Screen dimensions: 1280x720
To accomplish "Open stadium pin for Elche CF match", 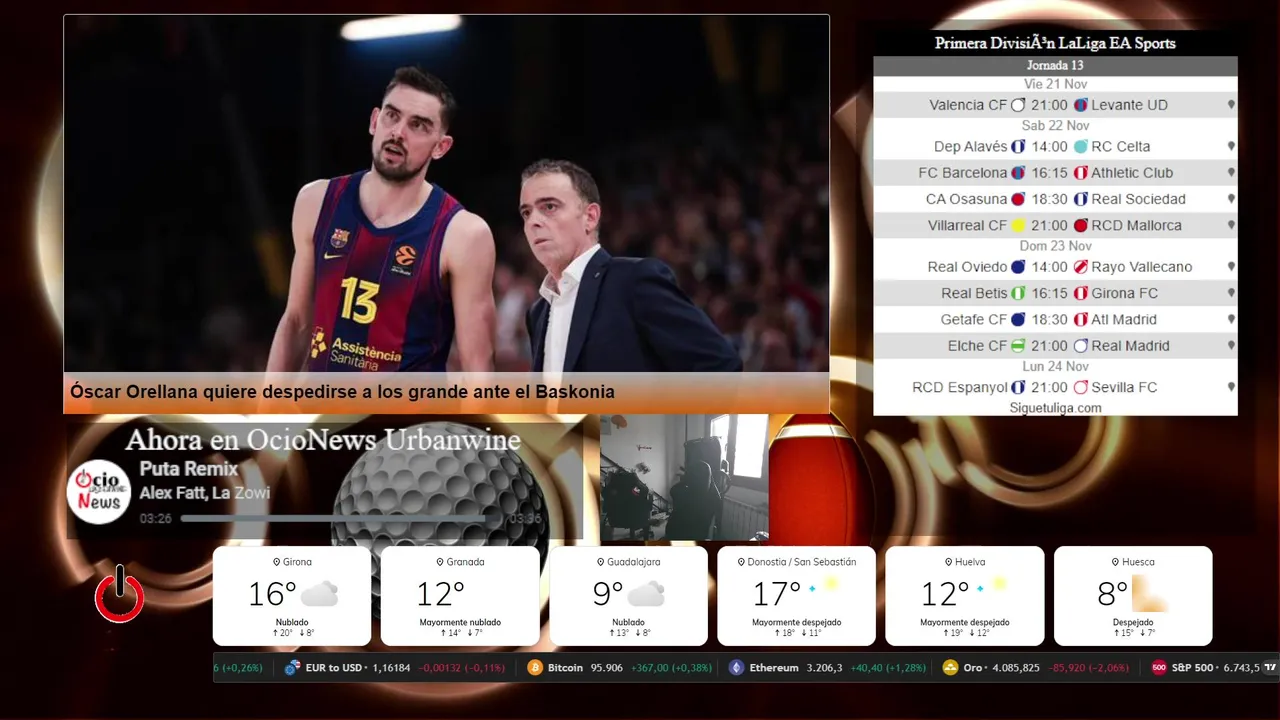I will [1231, 346].
